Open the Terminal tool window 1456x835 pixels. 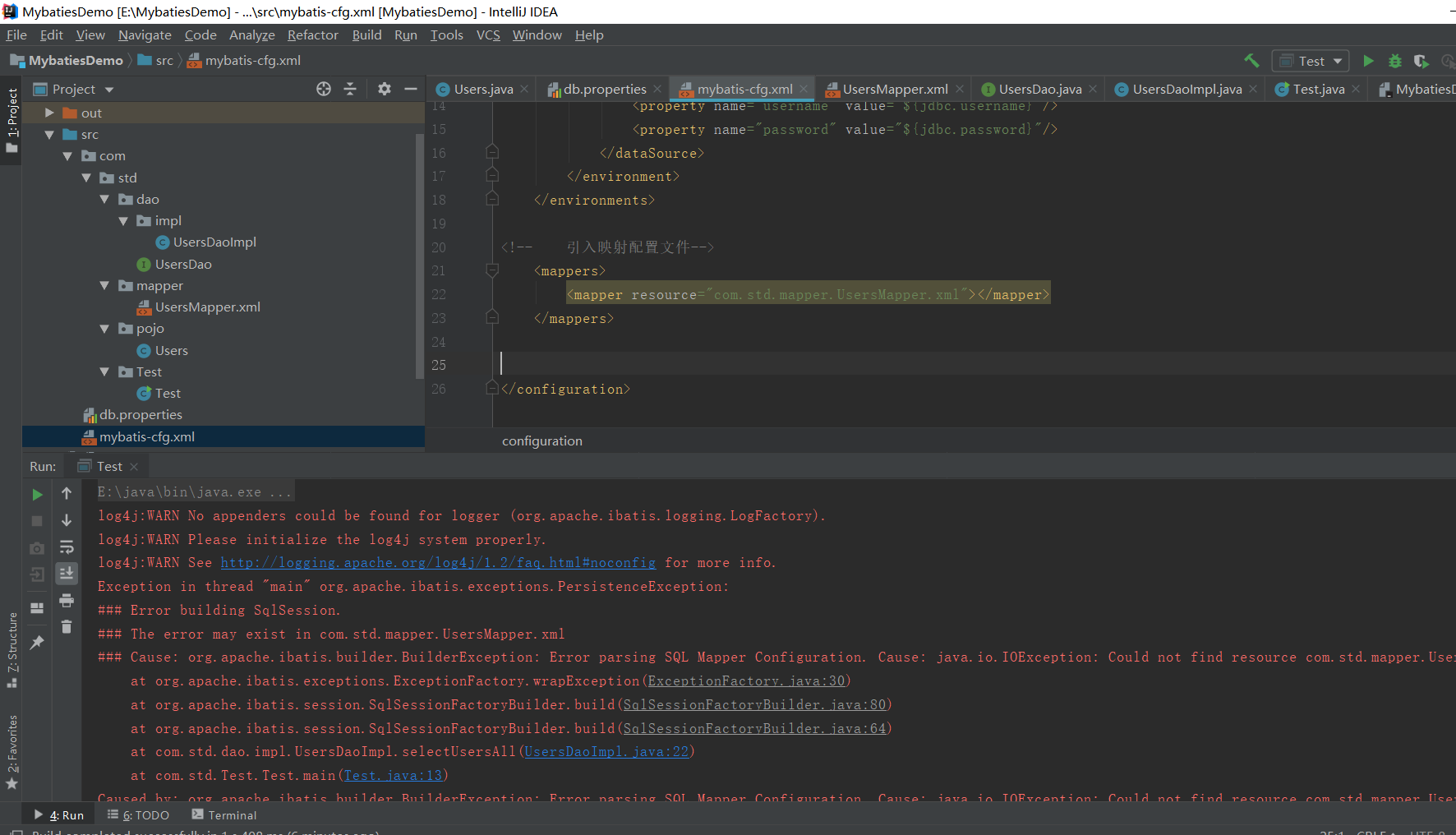point(224,815)
